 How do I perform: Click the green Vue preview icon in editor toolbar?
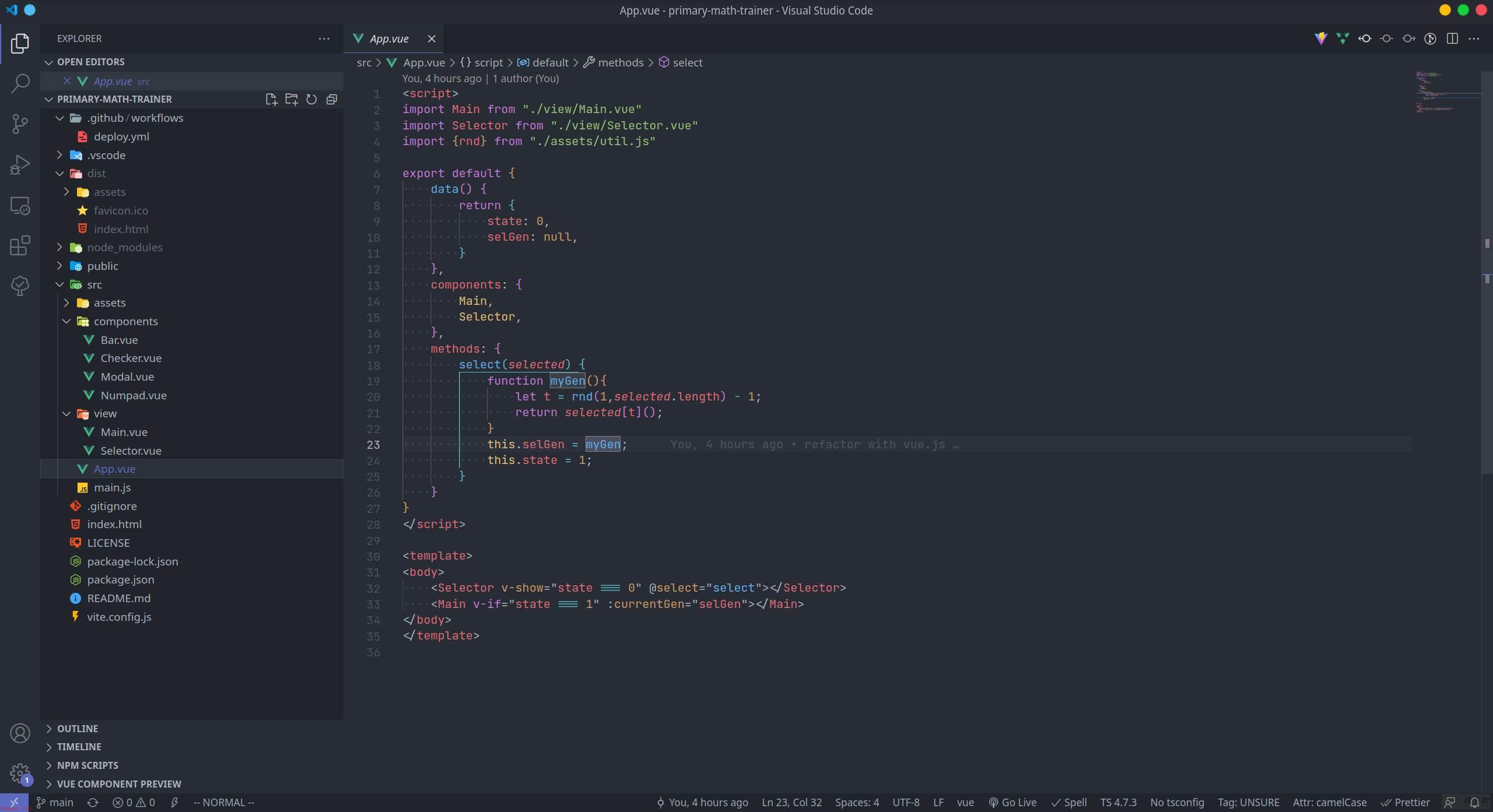tap(1343, 38)
